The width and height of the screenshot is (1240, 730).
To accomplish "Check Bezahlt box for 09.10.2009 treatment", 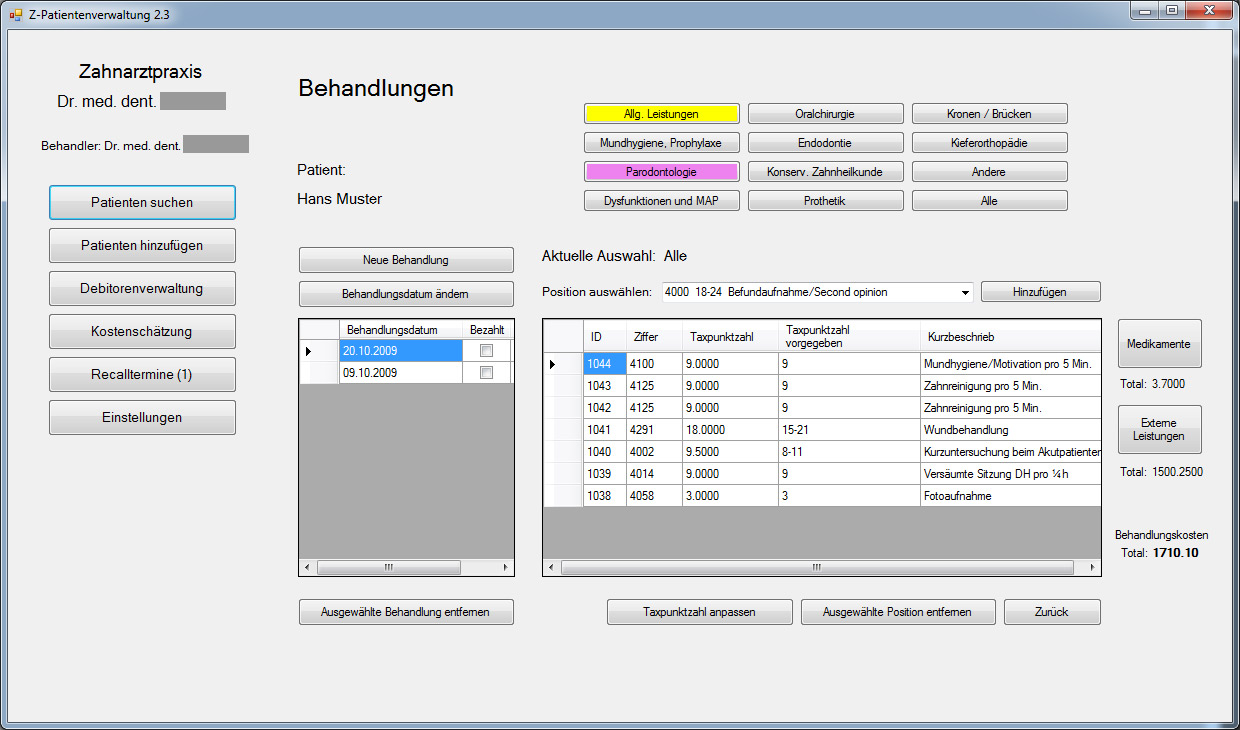I will (x=486, y=373).
